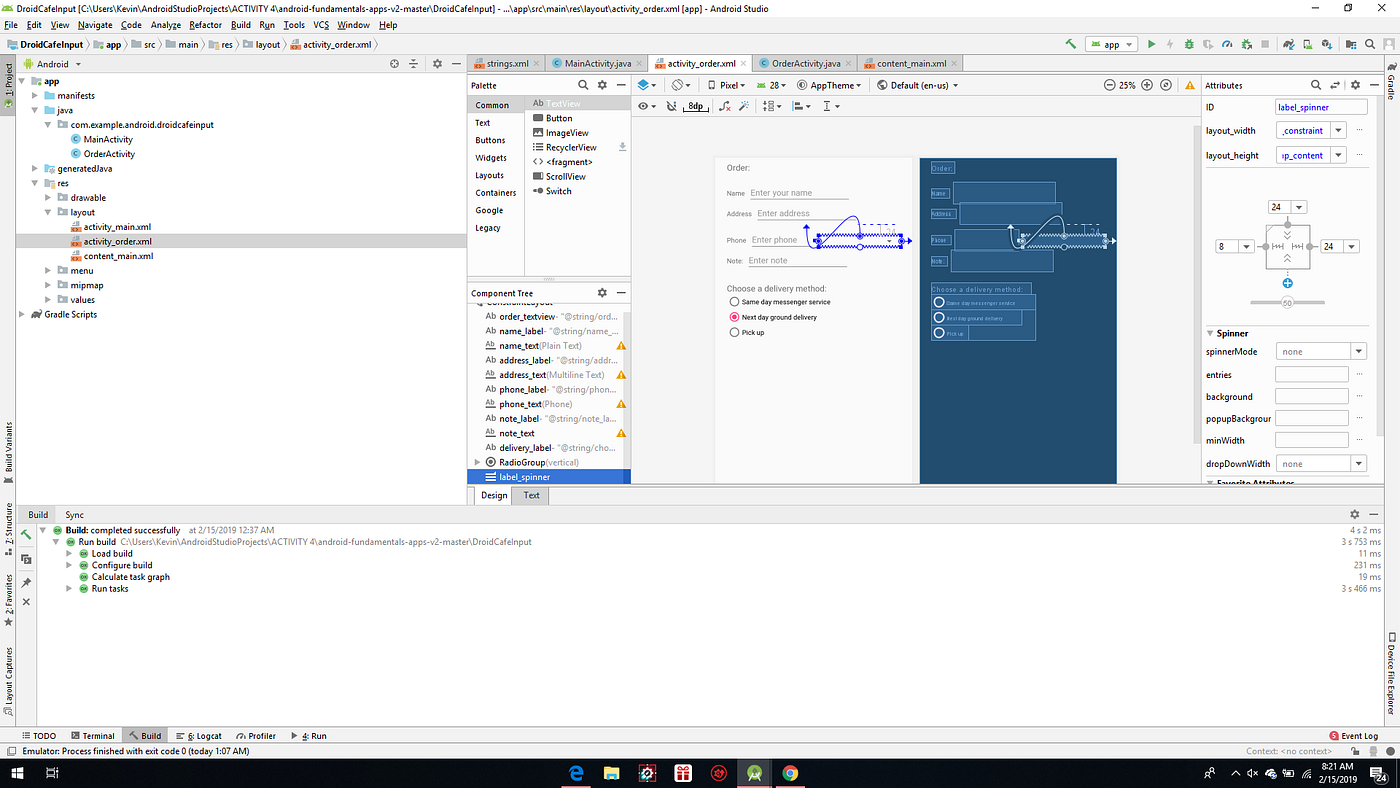
Task: Click the Infer Constraints magic wand
Action: [744, 105]
